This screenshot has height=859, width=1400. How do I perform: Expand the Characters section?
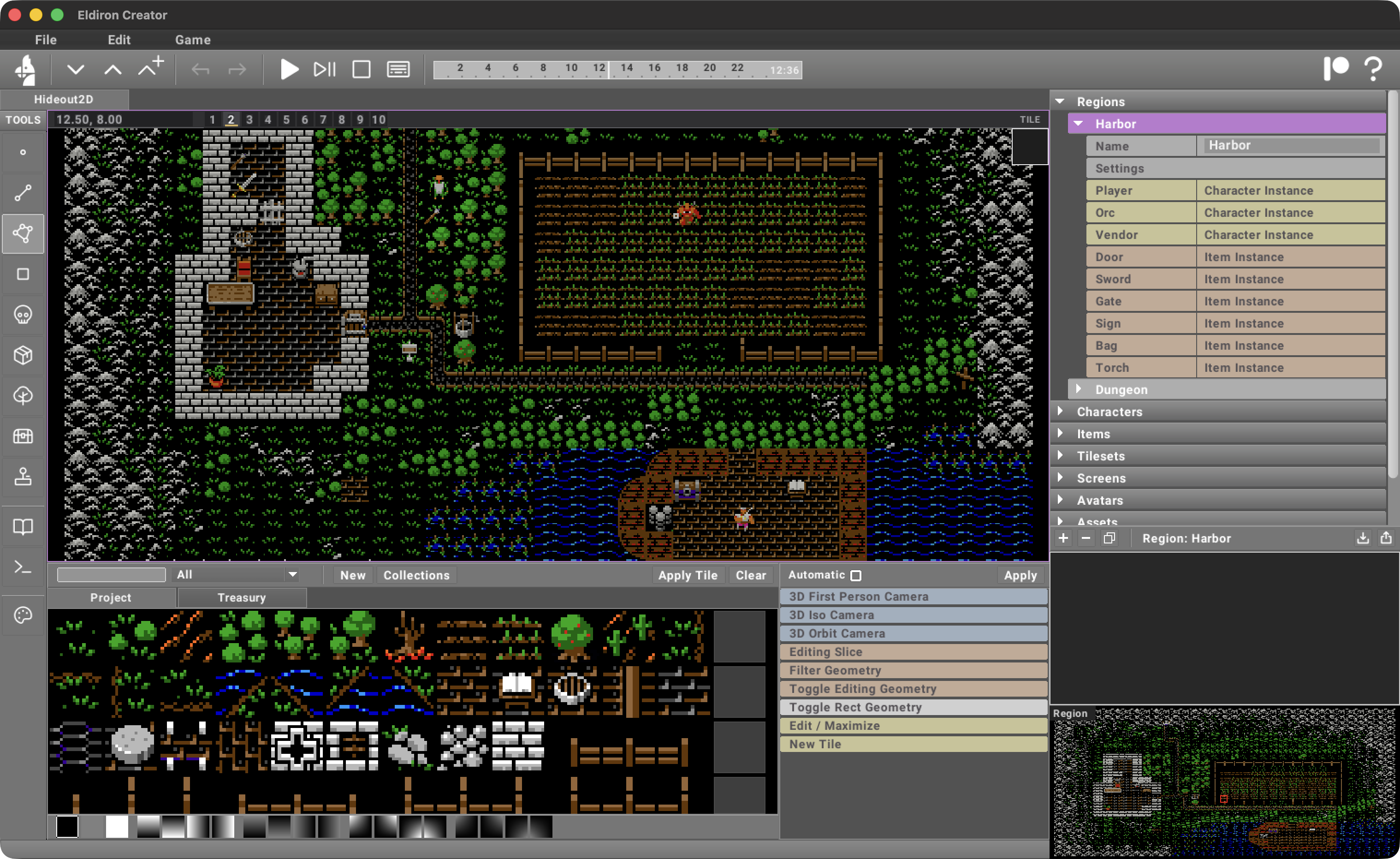1062,412
